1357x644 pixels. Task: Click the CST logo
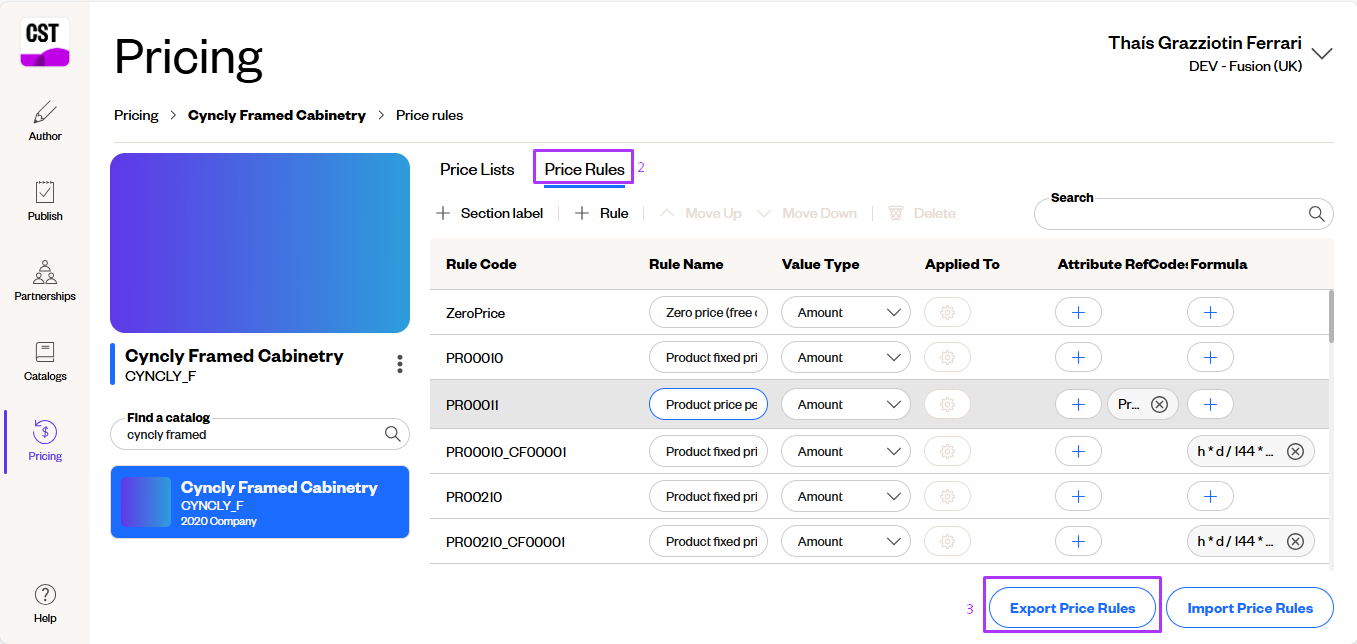45,44
